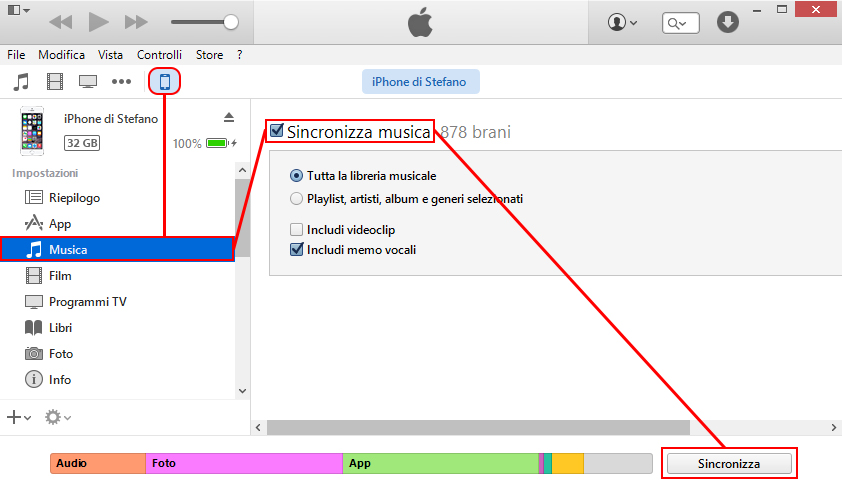The image size is (842, 491).
Task: Maximize the iTunes window
Action: tap(782, 9)
